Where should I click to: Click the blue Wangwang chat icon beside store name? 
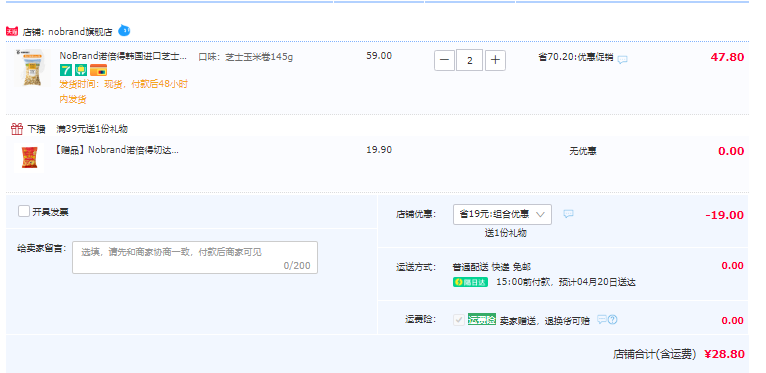point(124,31)
